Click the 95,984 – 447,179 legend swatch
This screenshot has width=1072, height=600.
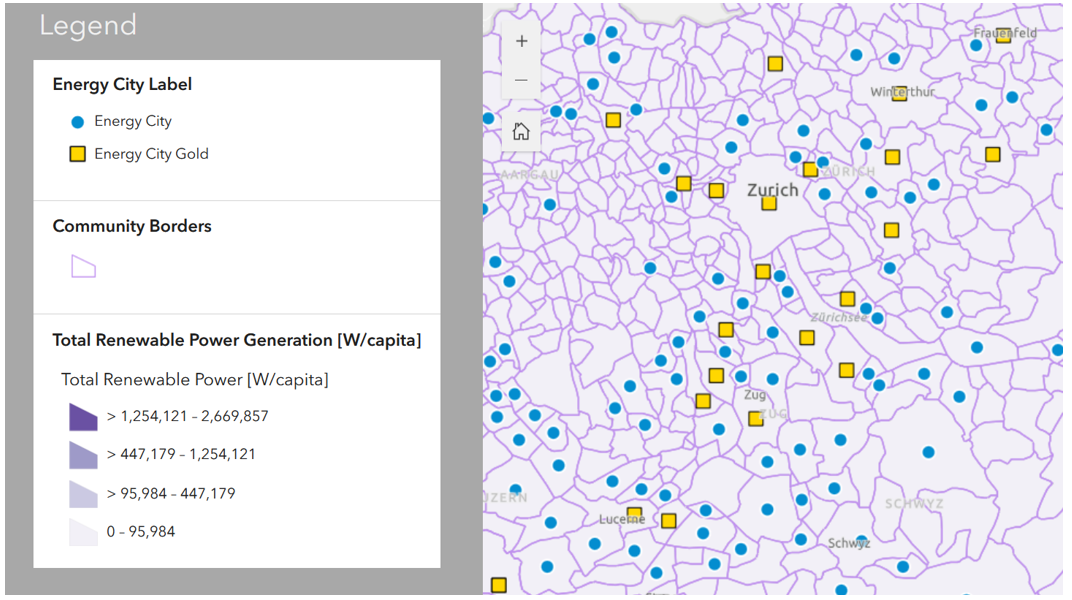(x=83, y=494)
